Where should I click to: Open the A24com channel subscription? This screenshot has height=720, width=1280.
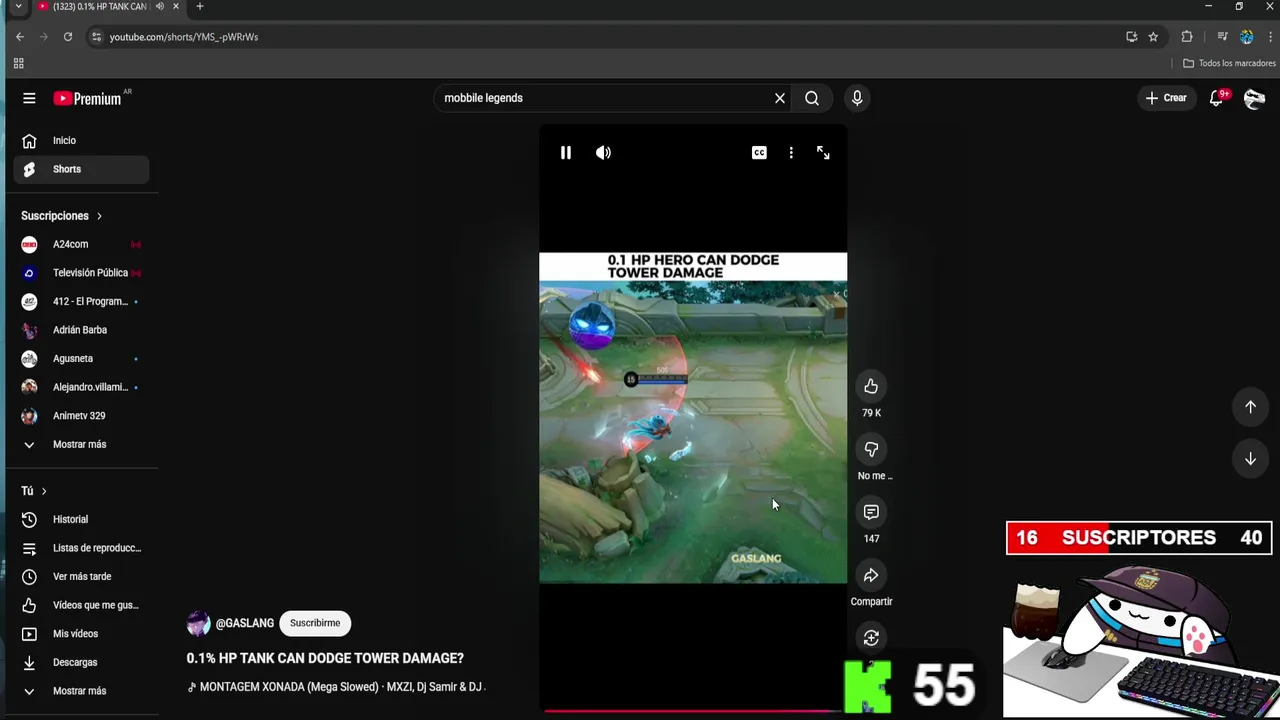point(81,244)
